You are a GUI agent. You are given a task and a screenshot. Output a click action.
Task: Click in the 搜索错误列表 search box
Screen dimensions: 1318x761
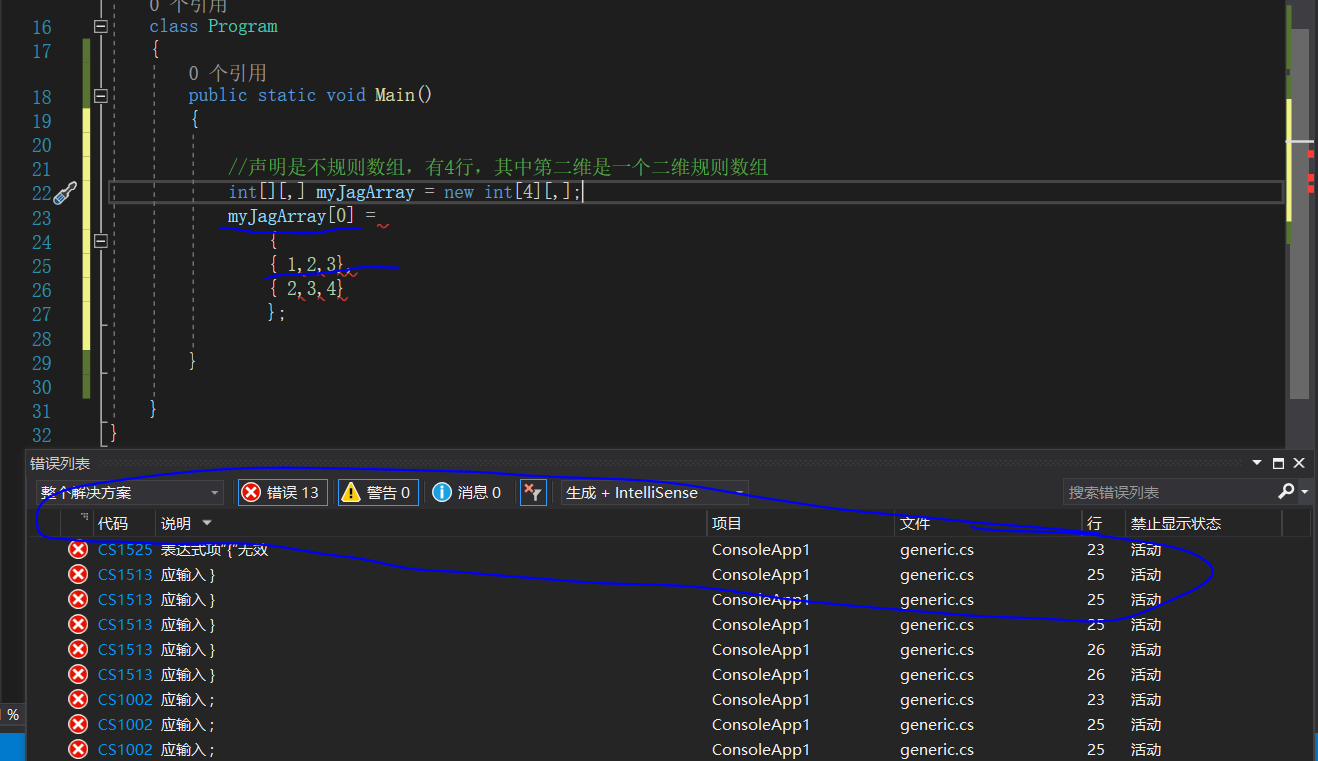(x=1170, y=492)
